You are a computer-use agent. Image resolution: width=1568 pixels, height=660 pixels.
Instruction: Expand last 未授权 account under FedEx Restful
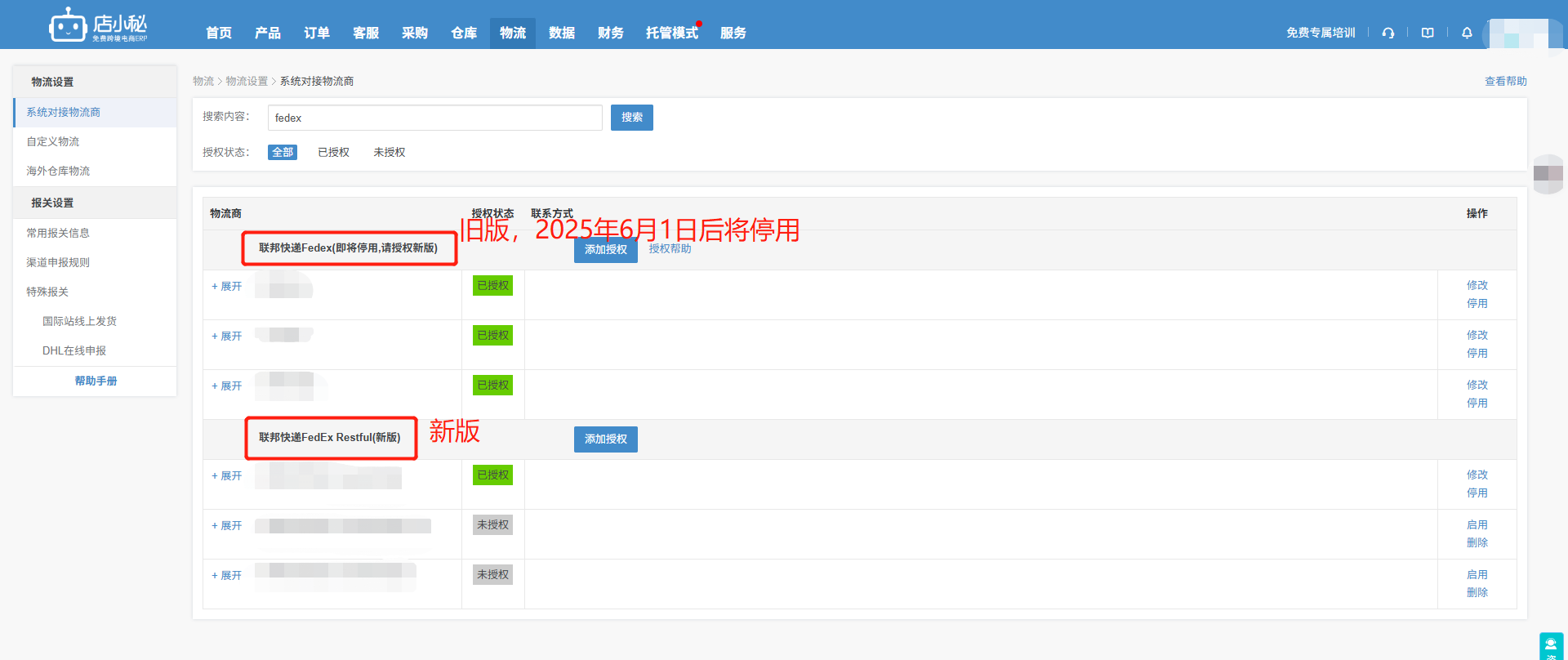click(x=227, y=576)
